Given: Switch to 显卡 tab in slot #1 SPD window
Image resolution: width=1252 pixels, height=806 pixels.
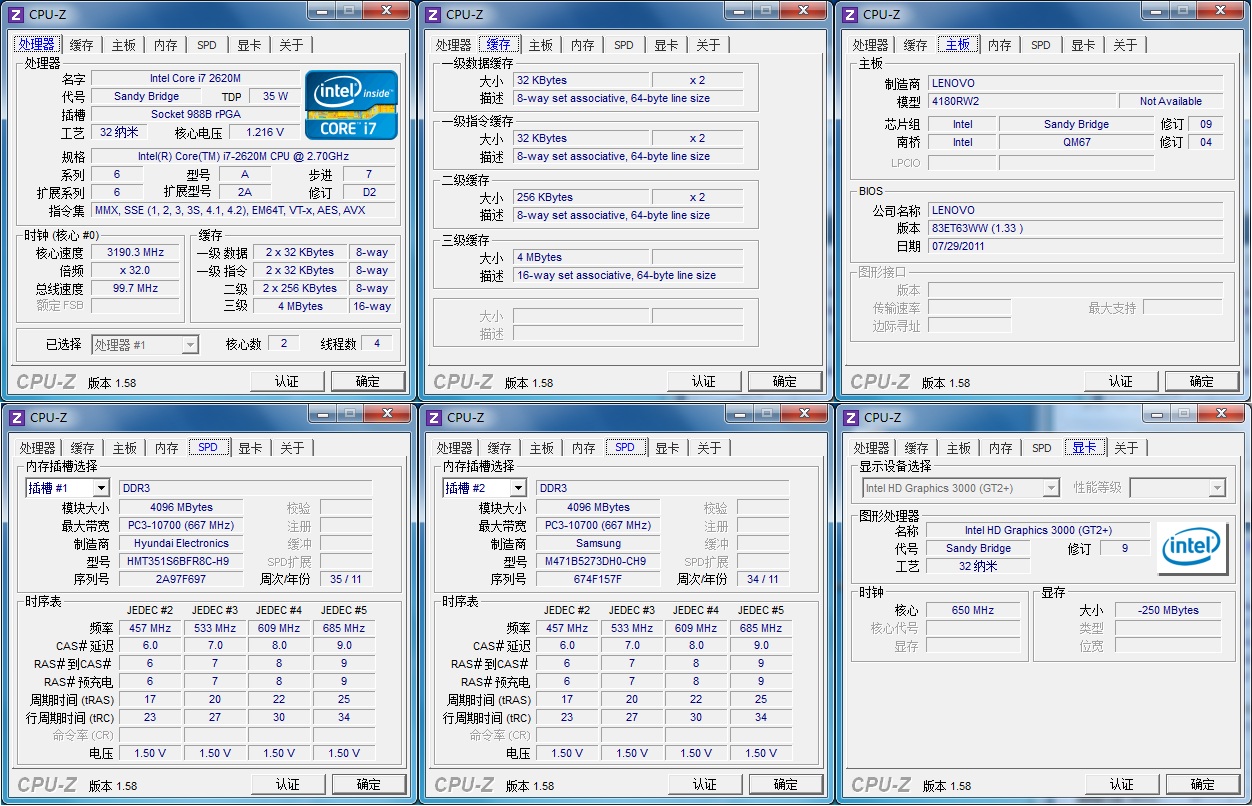Looking at the screenshot, I should [x=250, y=448].
